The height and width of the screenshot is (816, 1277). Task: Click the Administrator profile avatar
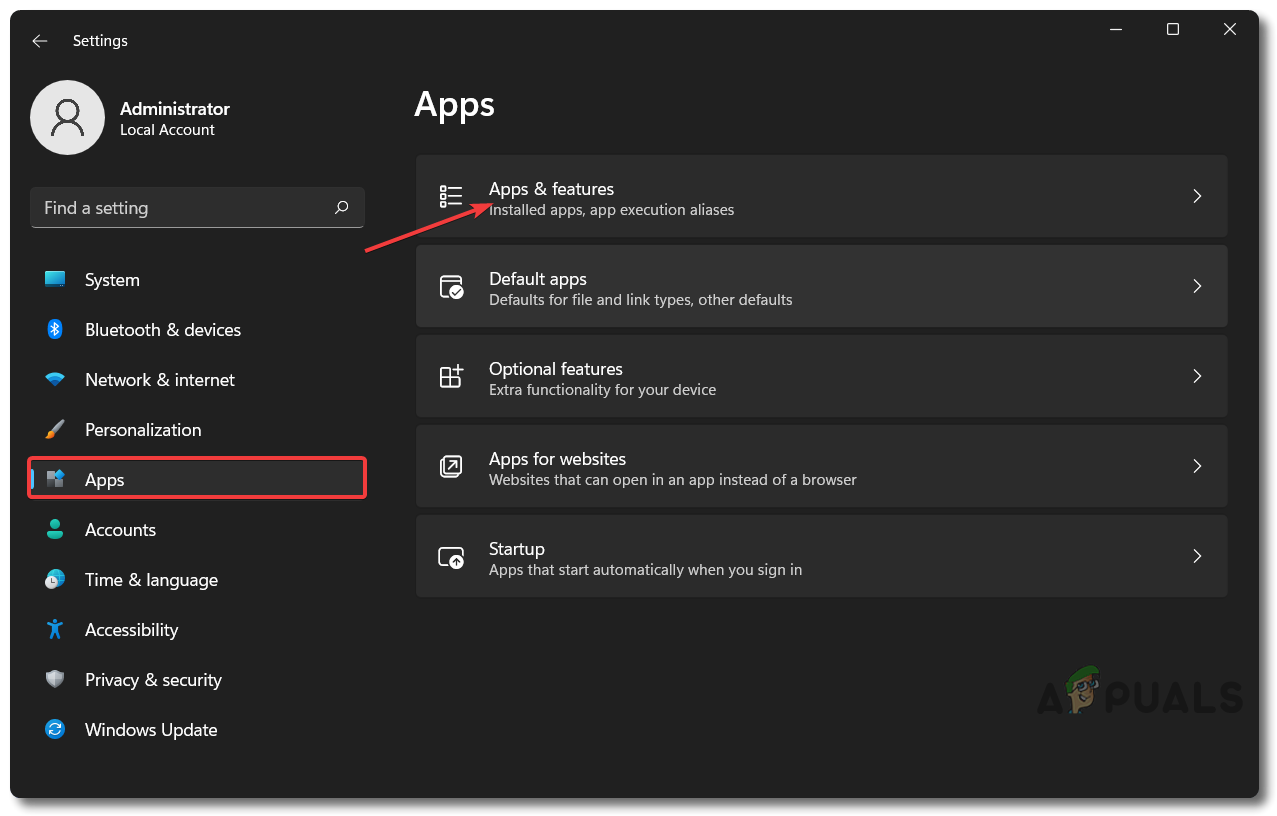click(68, 118)
